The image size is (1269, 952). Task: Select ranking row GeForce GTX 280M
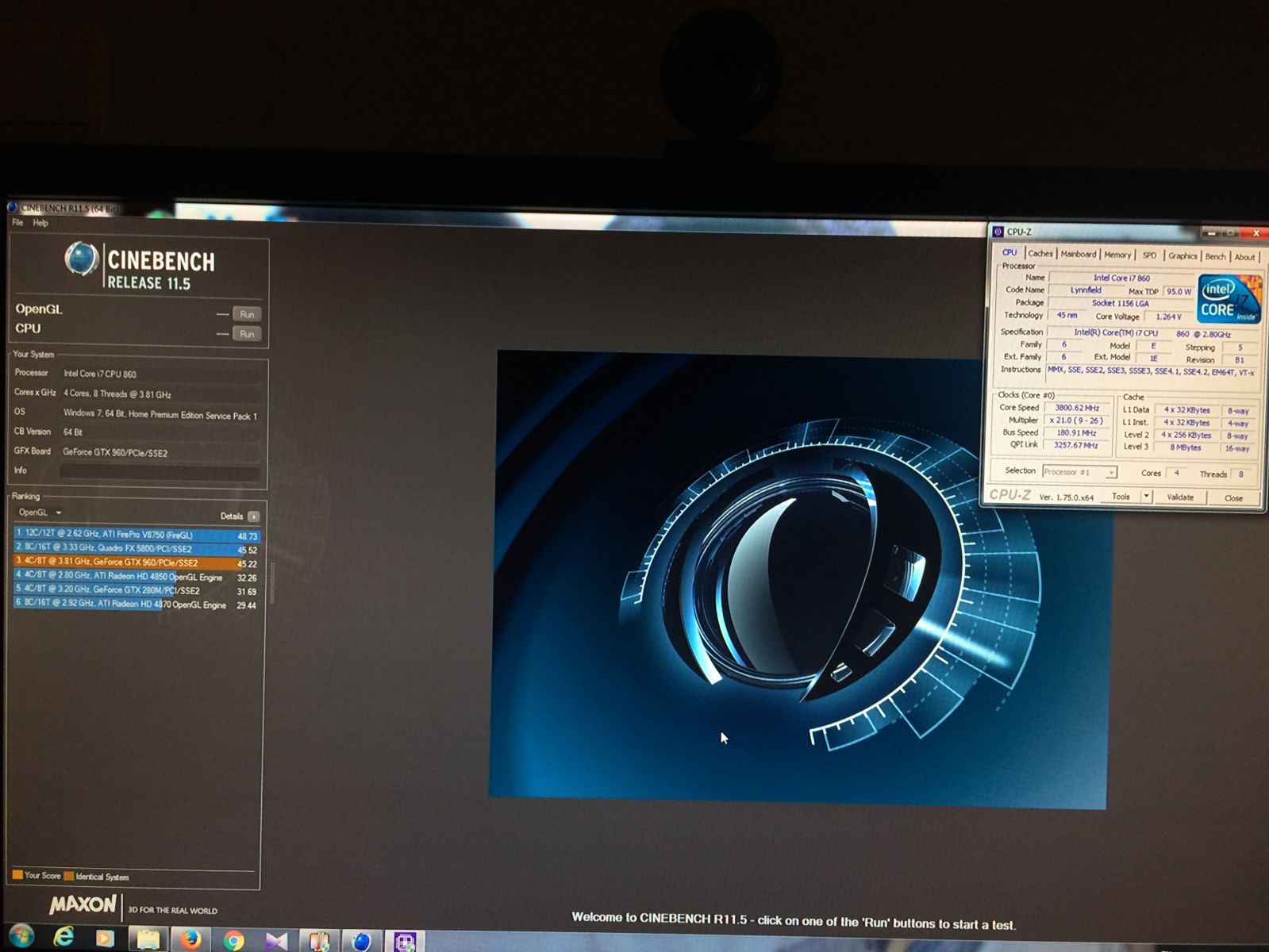pos(137,590)
